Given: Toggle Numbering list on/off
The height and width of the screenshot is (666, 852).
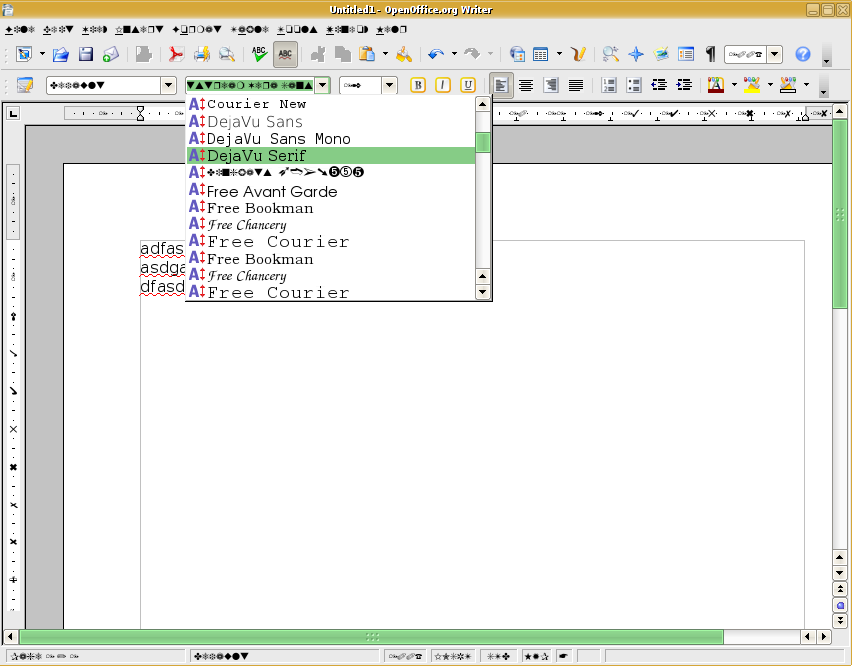Looking at the screenshot, I should [609, 85].
